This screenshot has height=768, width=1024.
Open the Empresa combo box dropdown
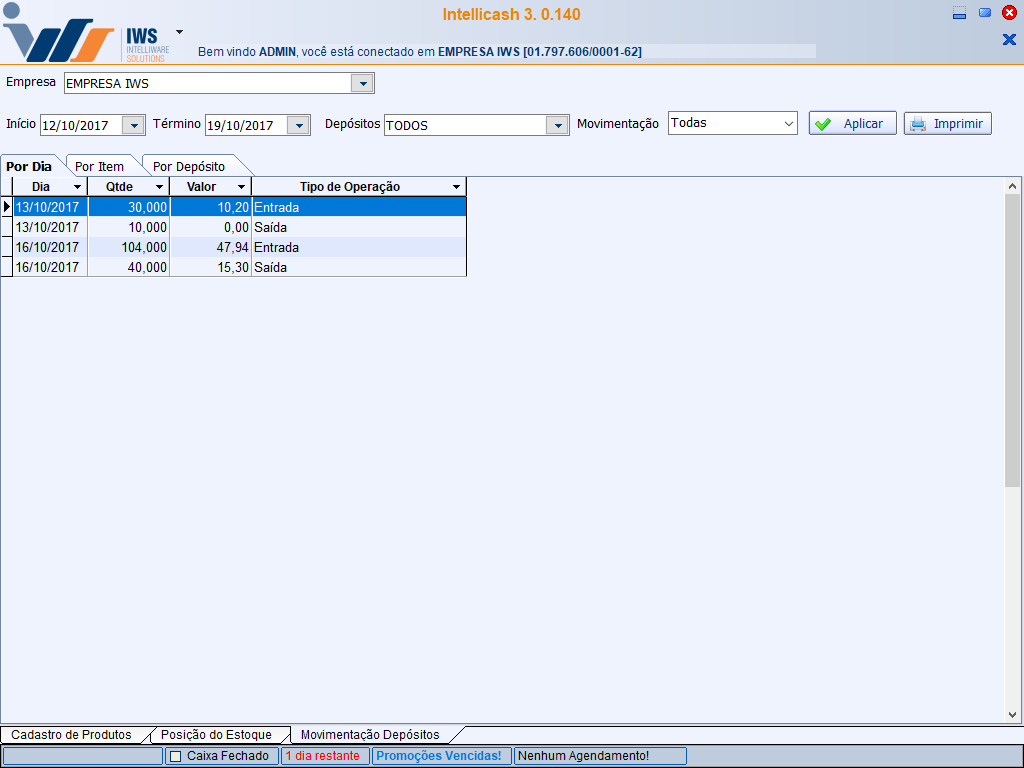point(363,83)
